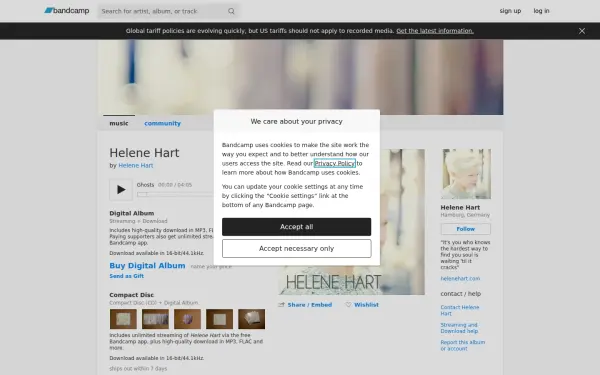600x375 pixels.
Task: Dismiss the tariff notice banner
Action: pyautogui.click(x=582, y=31)
